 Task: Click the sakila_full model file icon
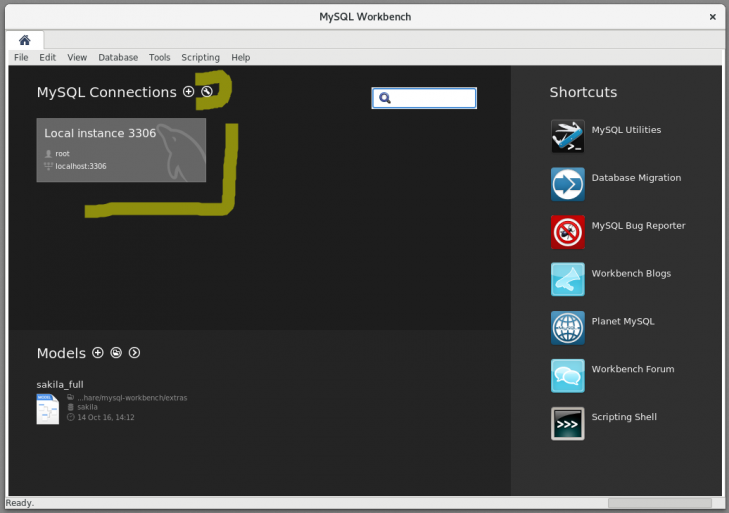point(48,409)
